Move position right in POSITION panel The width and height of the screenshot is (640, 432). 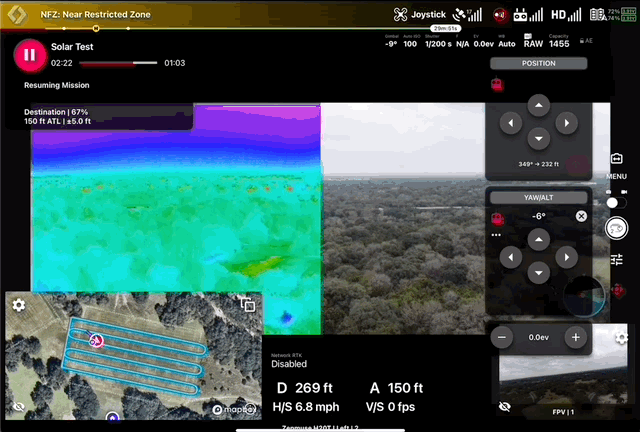point(567,123)
